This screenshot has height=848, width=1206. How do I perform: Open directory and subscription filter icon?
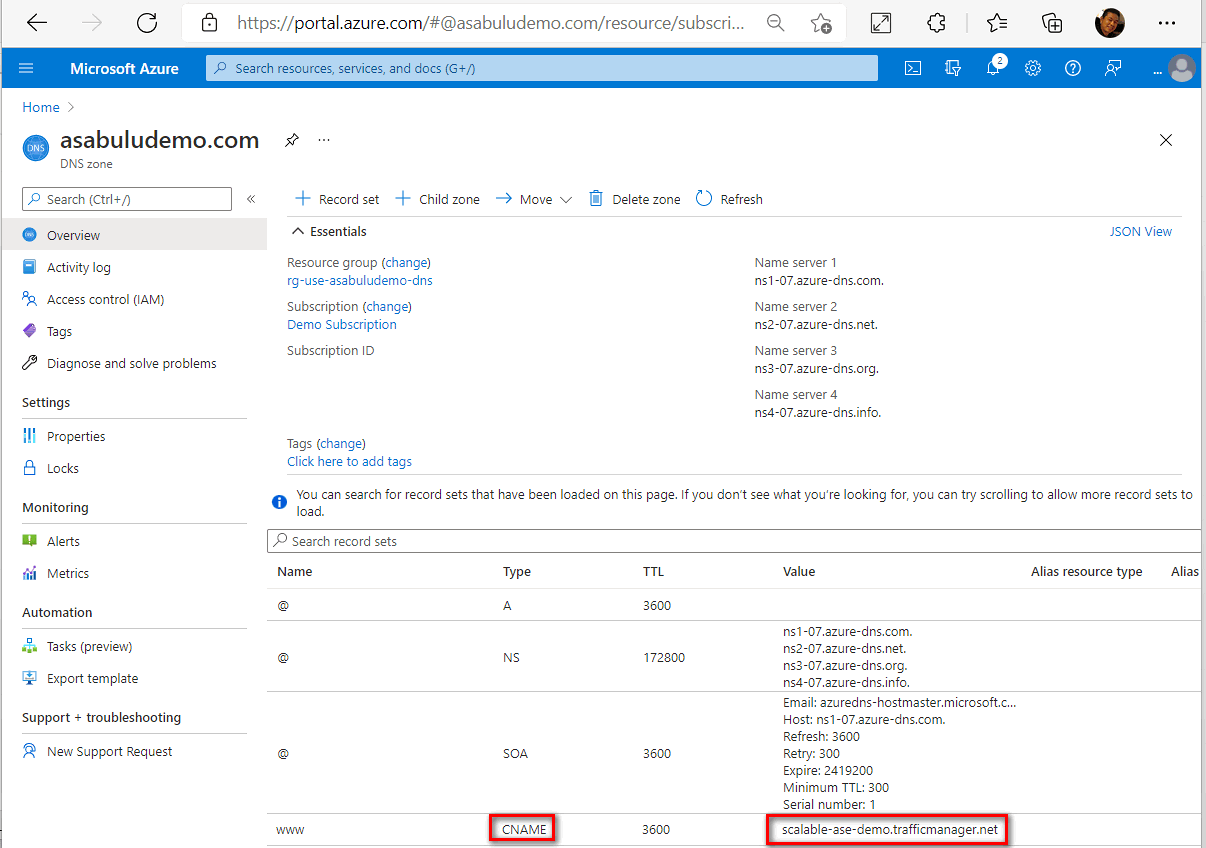pyautogui.click(x=953, y=68)
